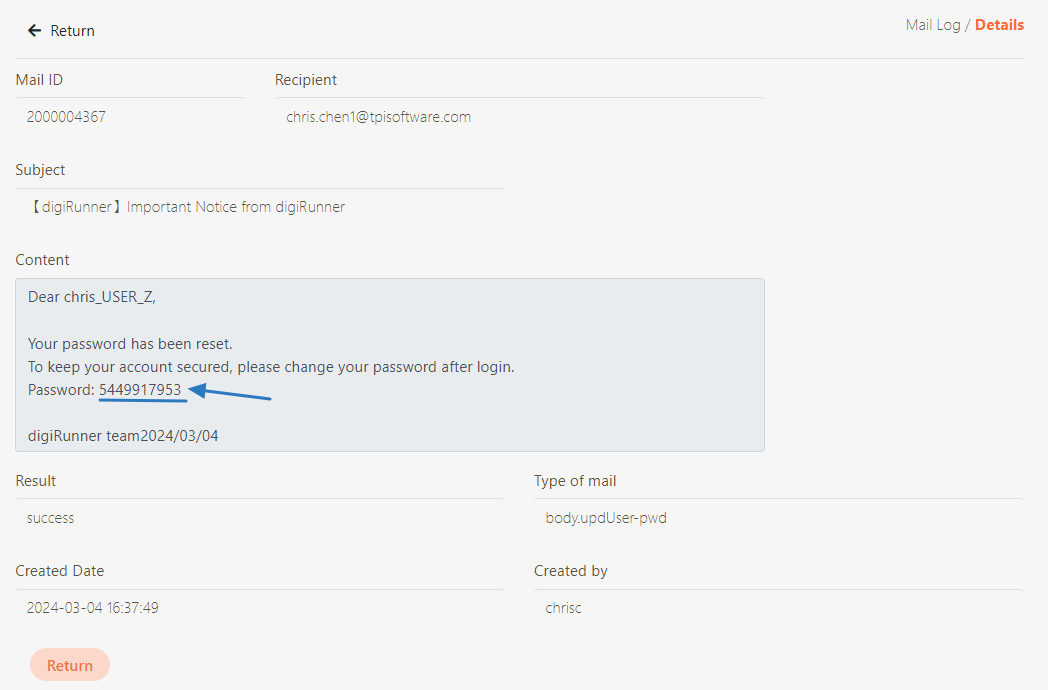This screenshot has width=1048, height=690.
Task: Select the Created Date timestamp field
Action: (92, 608)
